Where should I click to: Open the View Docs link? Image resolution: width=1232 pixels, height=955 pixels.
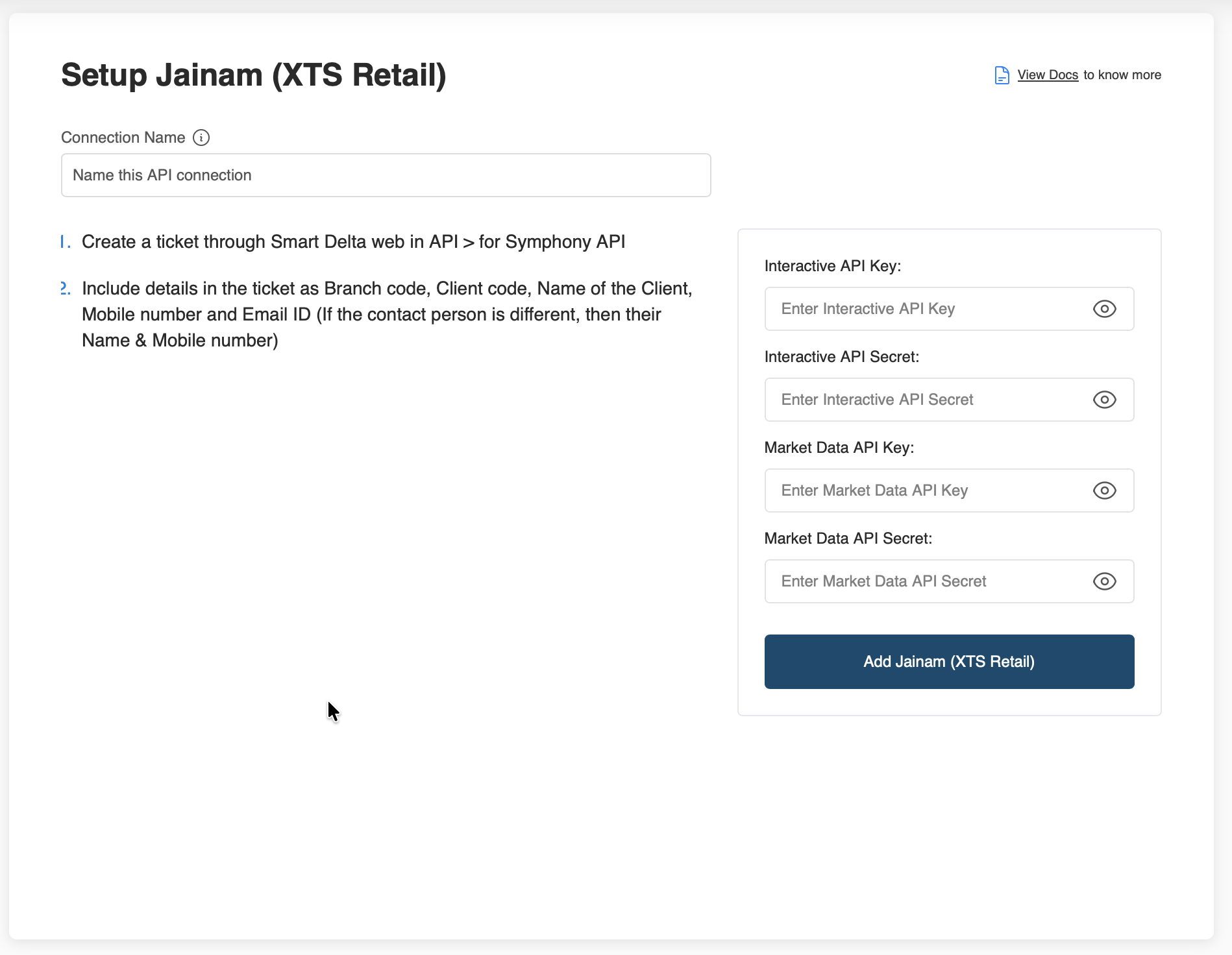click(1047, 75)
